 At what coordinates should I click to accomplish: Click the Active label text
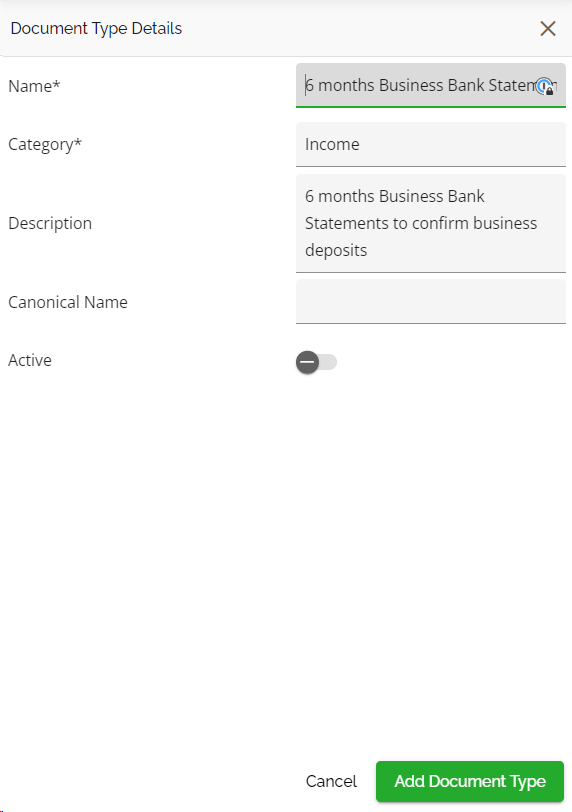[x=30, y=360]
